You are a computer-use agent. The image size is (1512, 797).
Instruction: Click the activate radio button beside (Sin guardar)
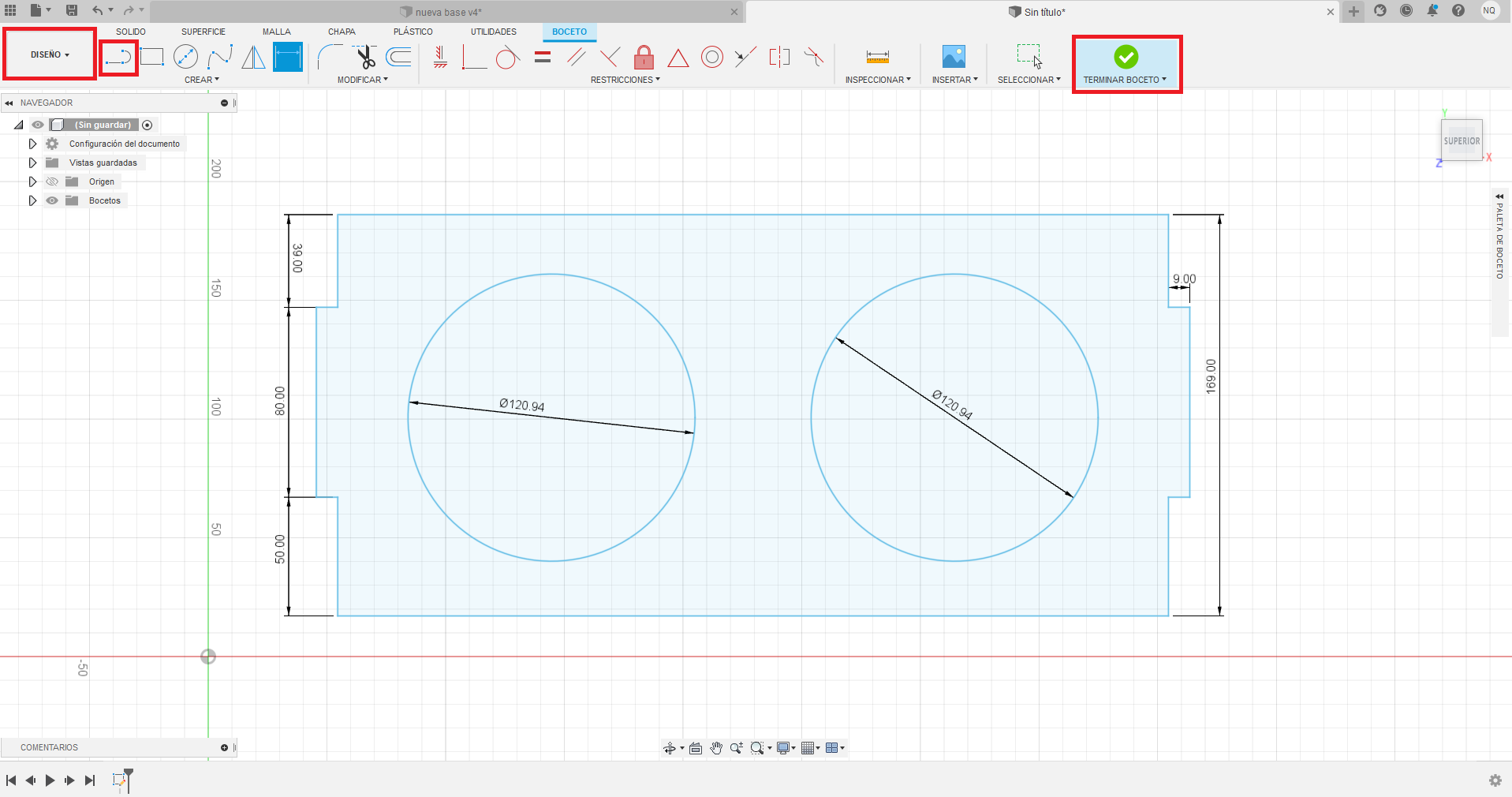pos(147,125)
